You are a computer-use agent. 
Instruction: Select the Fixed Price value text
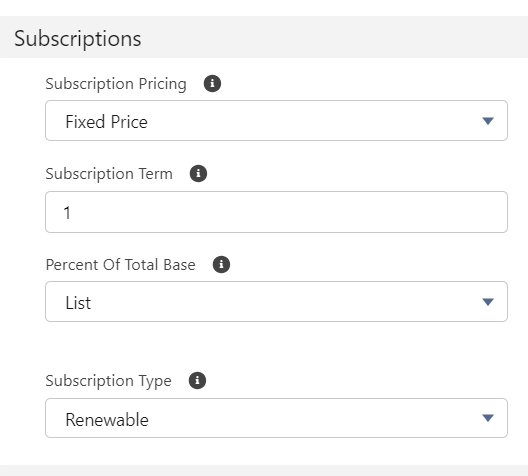[x=106, y=122]
